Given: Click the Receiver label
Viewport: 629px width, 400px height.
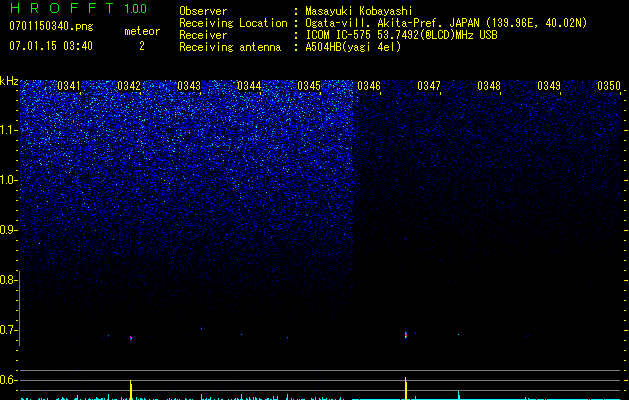Looking at the screenshot, I should pyautogui.click(x=203, y=35).
